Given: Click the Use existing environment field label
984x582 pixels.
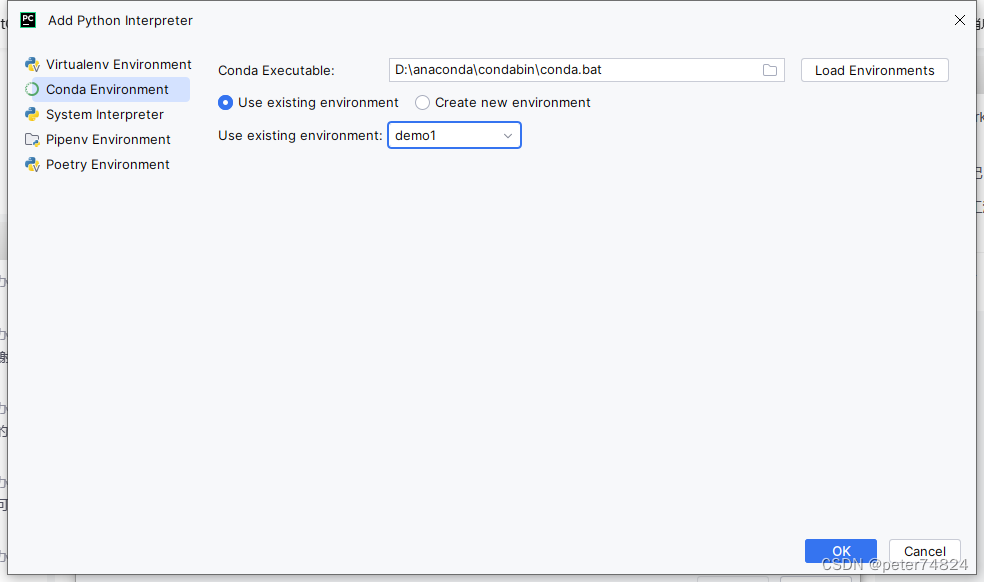Looking at the screenshot, I should [300, 136].
